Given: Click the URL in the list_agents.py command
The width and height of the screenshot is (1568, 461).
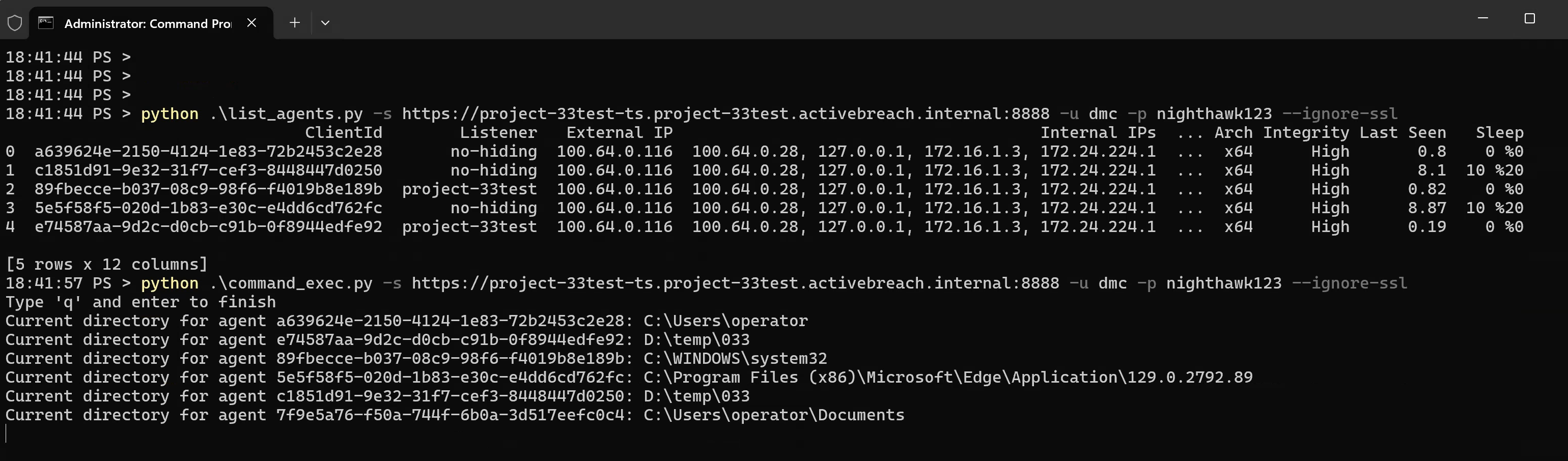Looking at the screenshot, I should click(725, 114).
